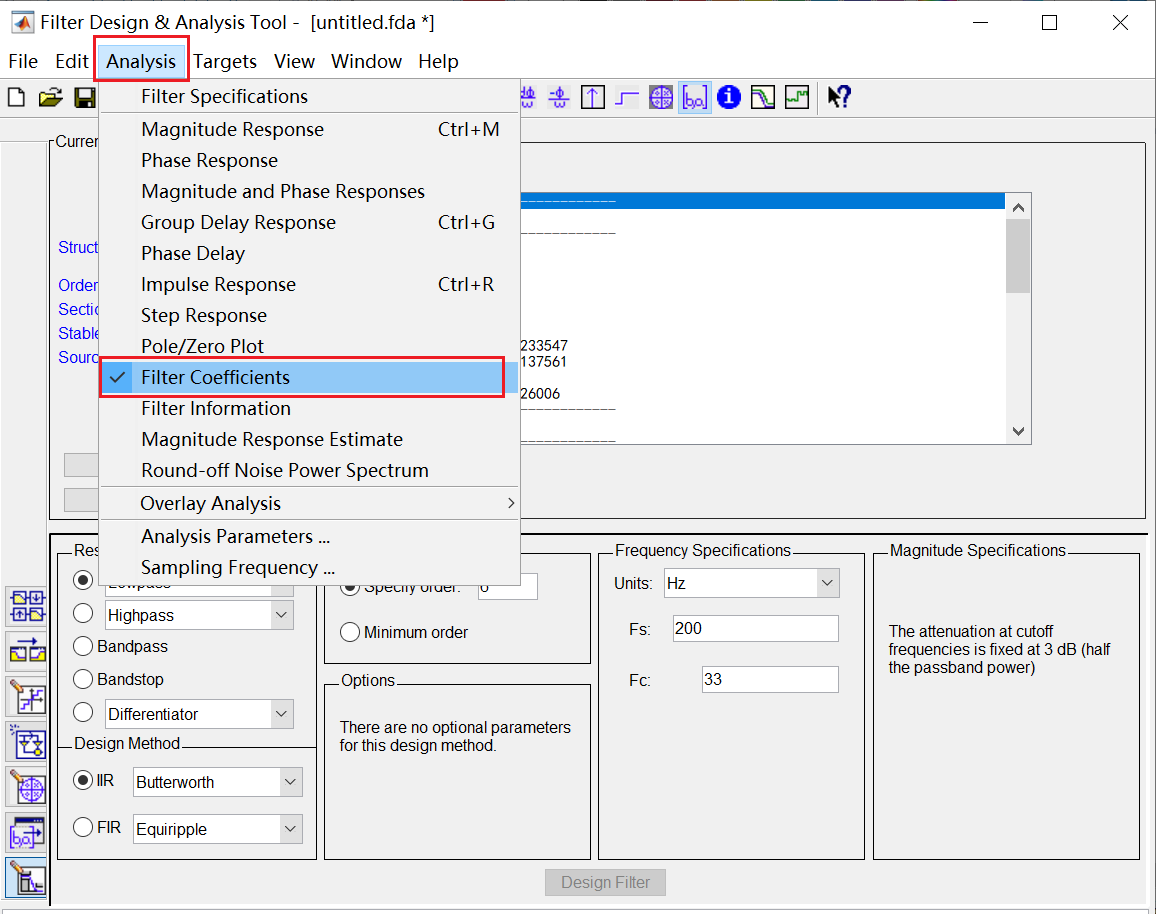Screen dimensions: 1156x914
Task: Open the File menu
Action: (x=23, y=61)
